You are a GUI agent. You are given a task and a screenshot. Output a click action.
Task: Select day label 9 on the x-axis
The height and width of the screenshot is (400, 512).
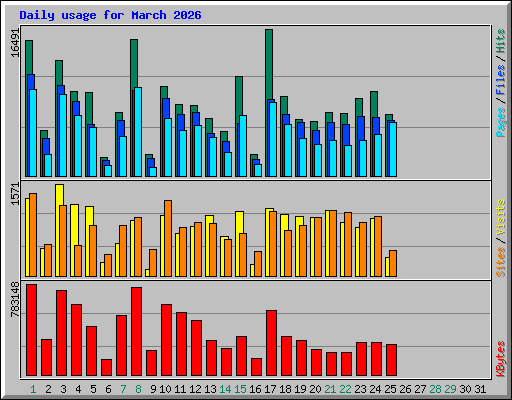pos(153,389)
